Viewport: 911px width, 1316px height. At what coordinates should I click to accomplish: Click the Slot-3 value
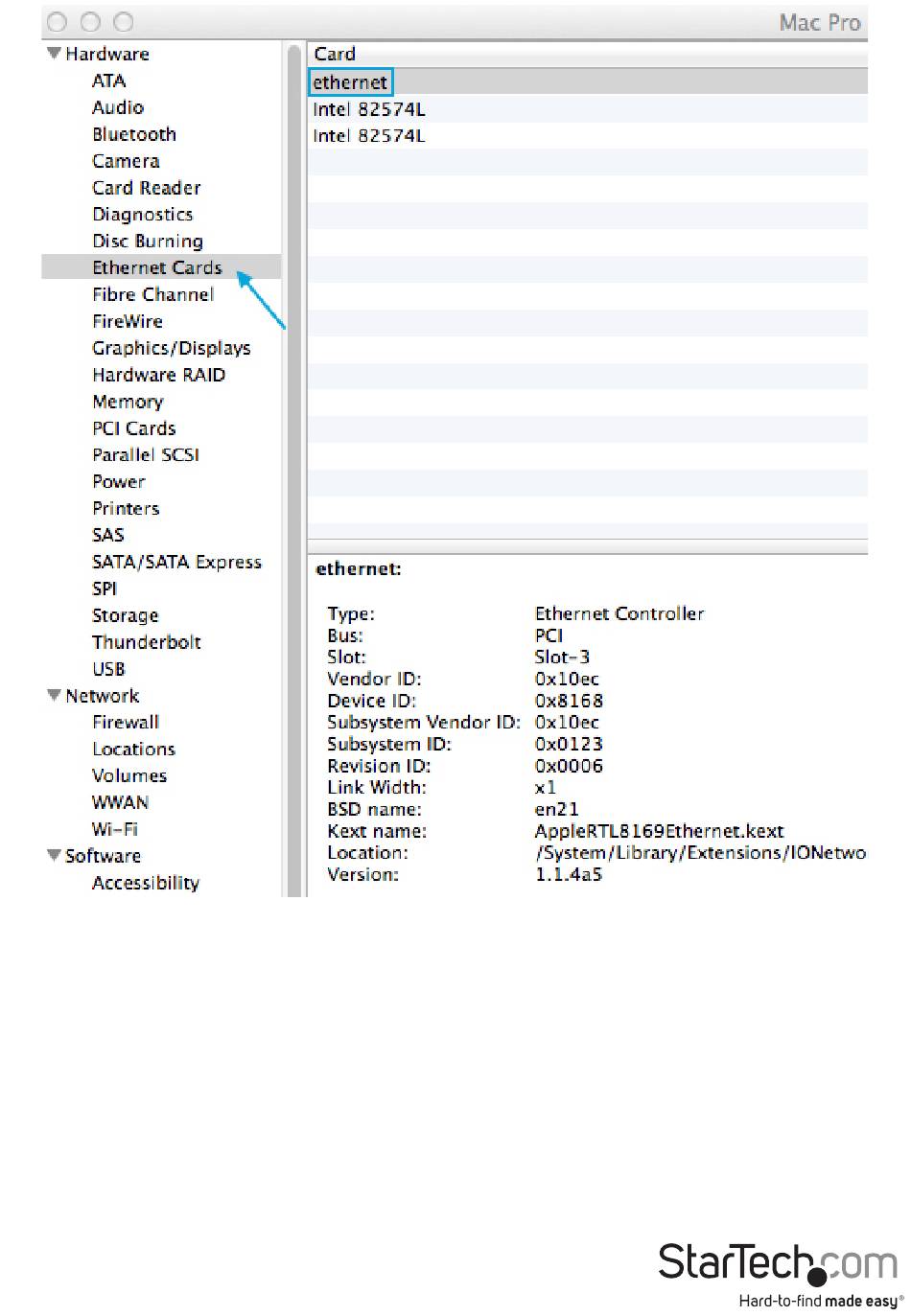(562, 657)
